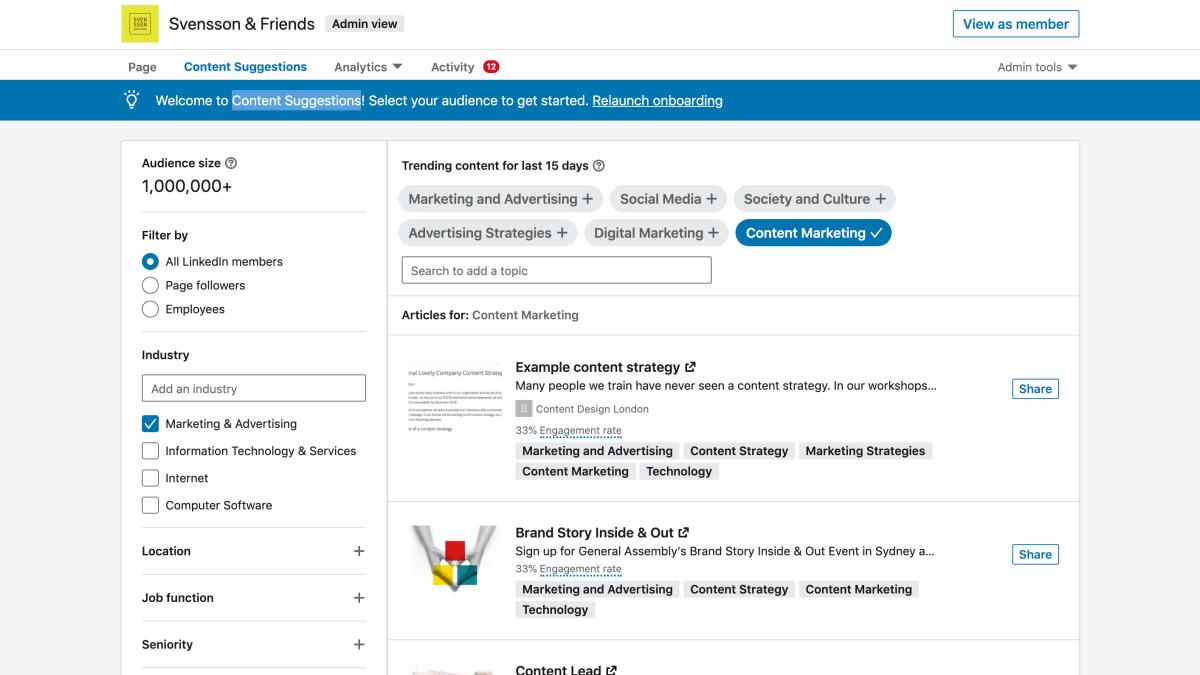Open the Analytics dropdown menu

click(368, 67)
